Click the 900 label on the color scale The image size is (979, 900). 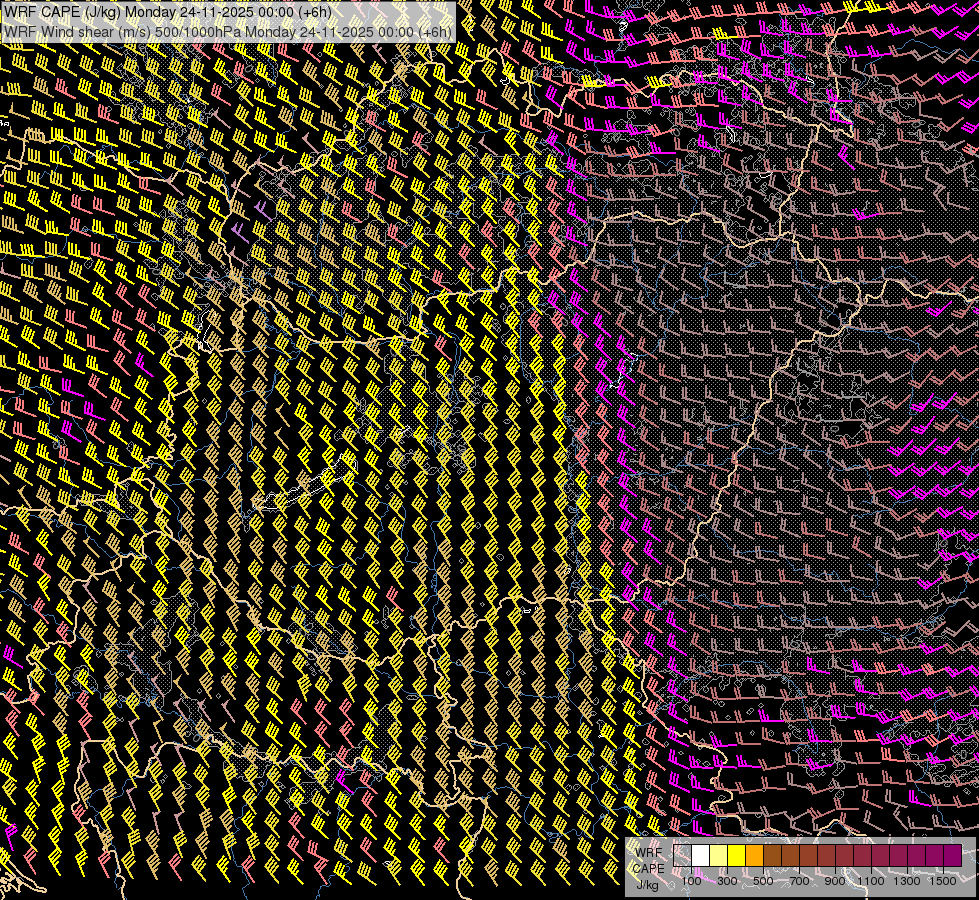click(835, 881)
